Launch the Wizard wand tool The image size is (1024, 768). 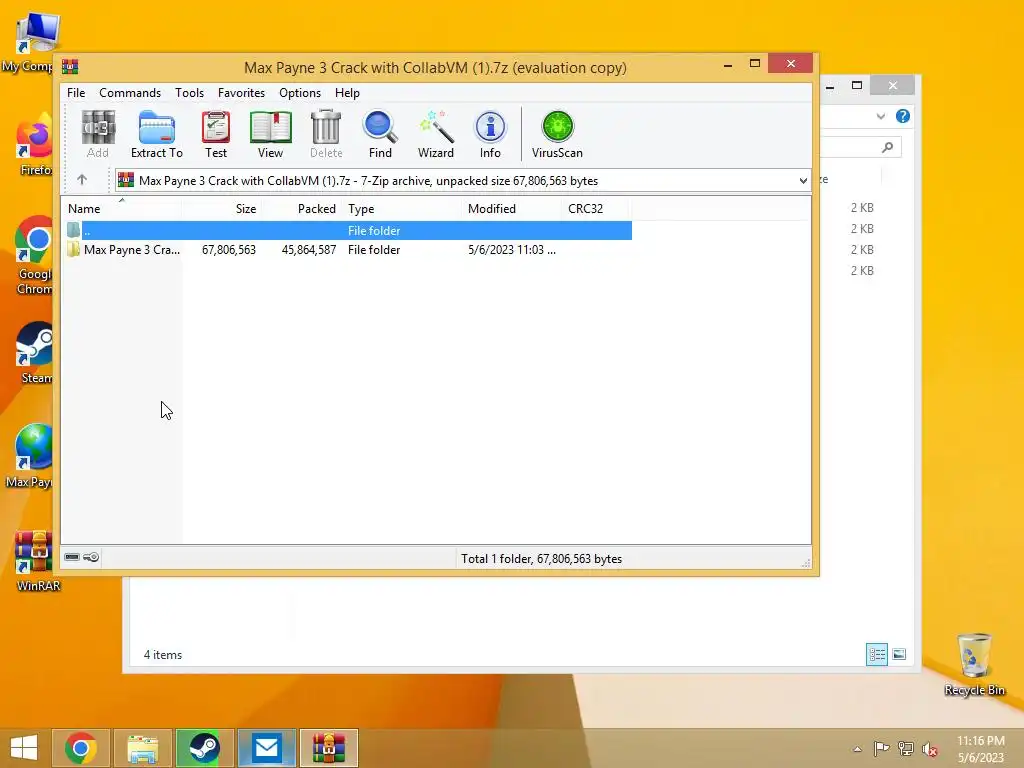tap(436, 135)
